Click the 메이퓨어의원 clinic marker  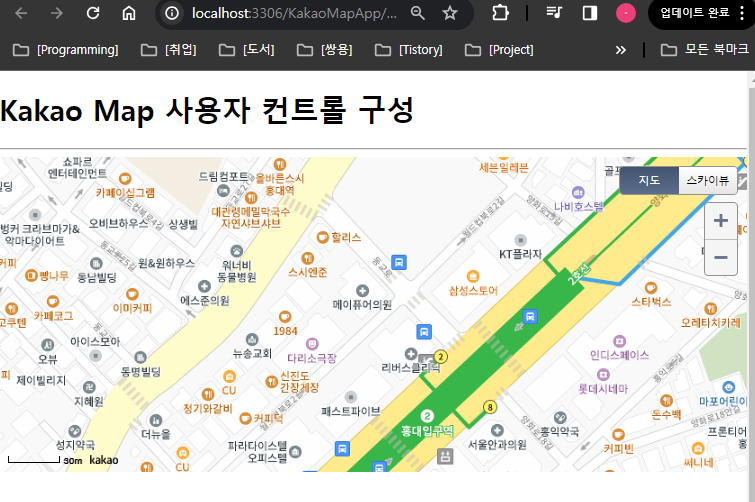(x=362, y=291)
